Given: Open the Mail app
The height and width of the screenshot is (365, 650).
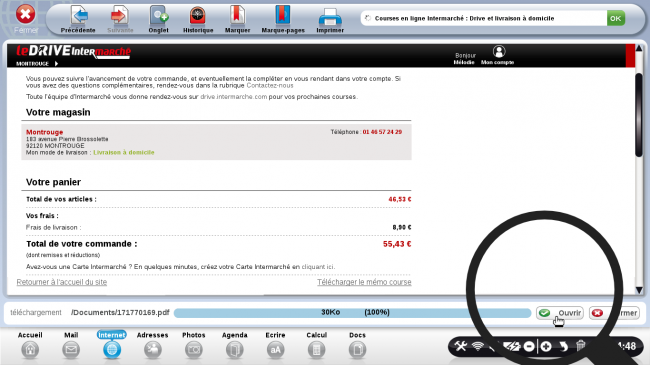Looking at the screenshot, I should tap(71, 345).
